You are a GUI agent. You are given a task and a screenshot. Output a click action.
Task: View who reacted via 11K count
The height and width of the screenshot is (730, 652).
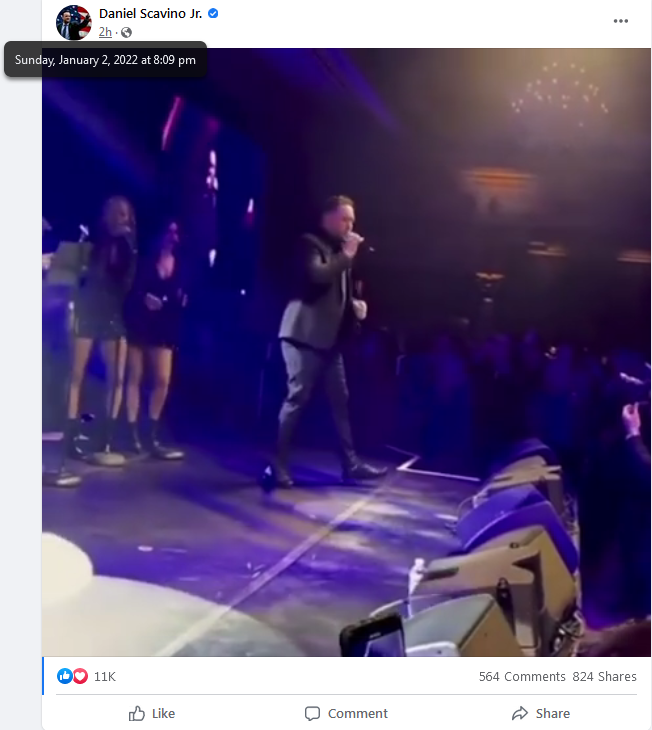105,676
